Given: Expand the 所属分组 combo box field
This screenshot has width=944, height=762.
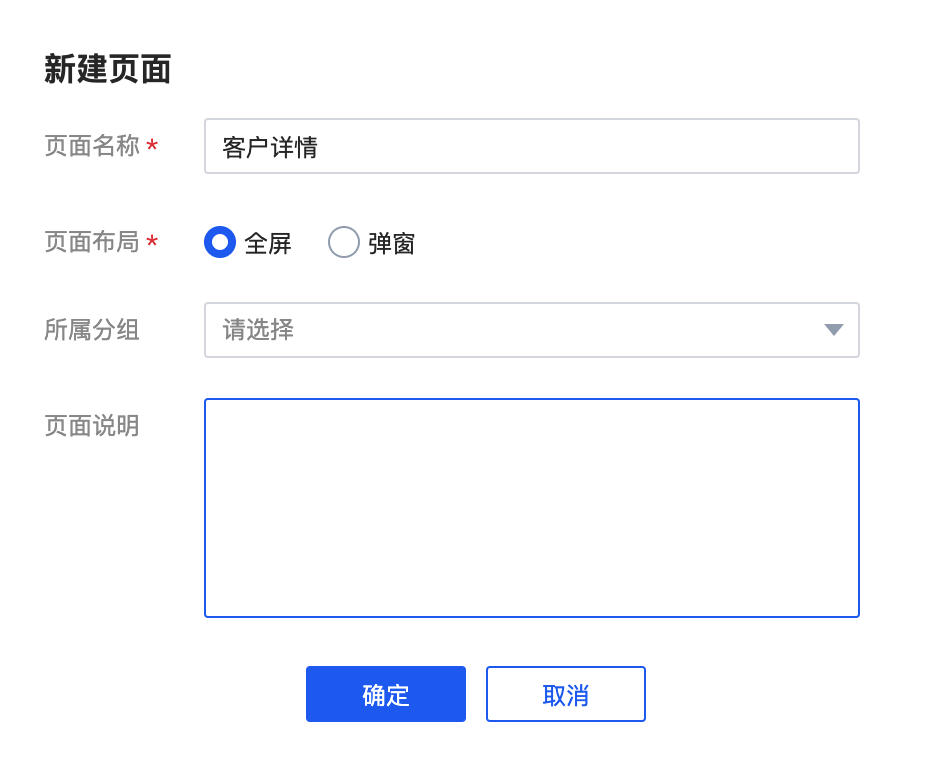Looking at the screenshot, I should (532, 330).
